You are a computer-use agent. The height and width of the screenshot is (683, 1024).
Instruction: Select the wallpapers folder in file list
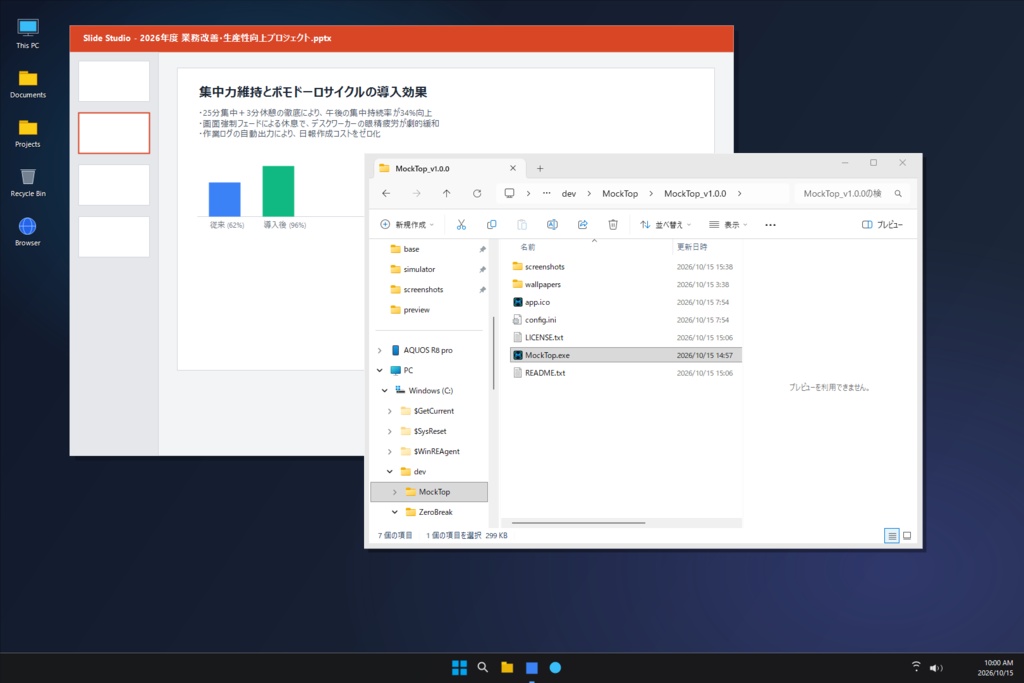click(626, 284)
